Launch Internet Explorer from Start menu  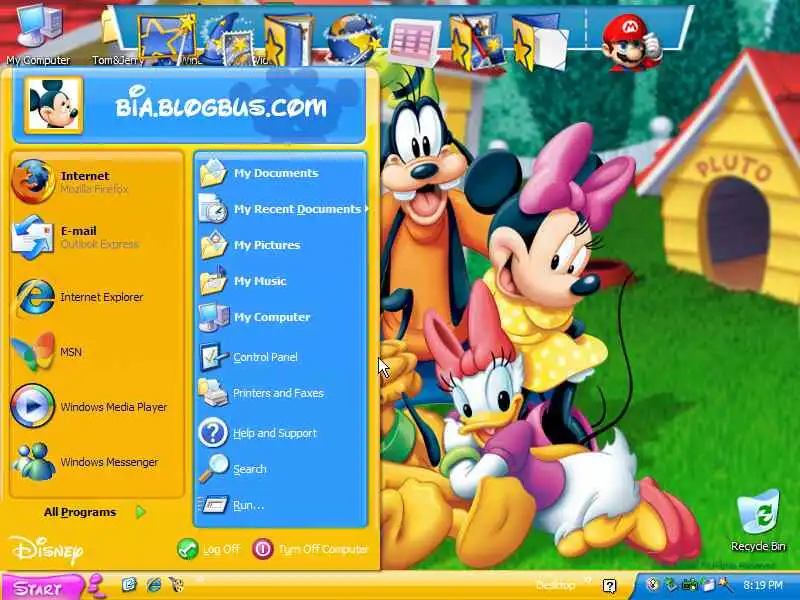pos(96,297)
